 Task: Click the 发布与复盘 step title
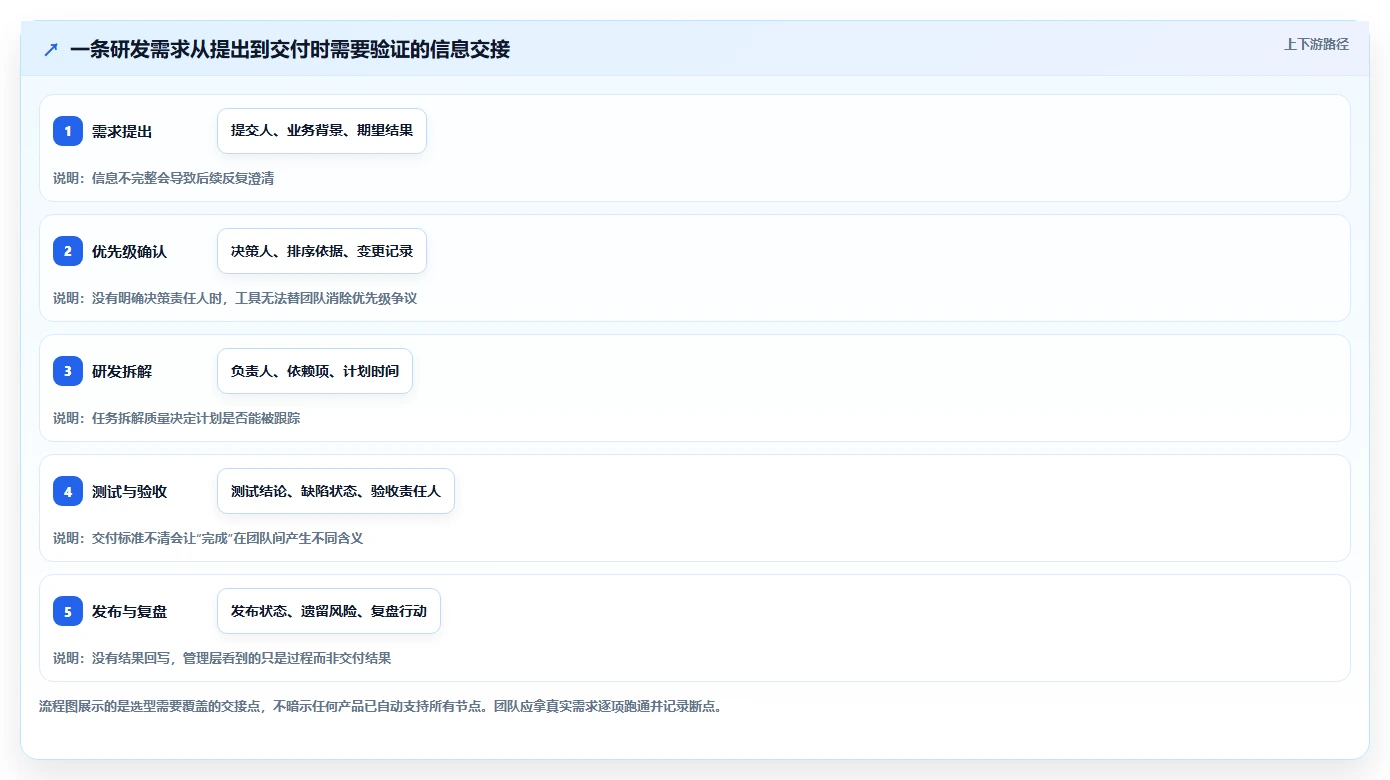[x=129, y=611]
